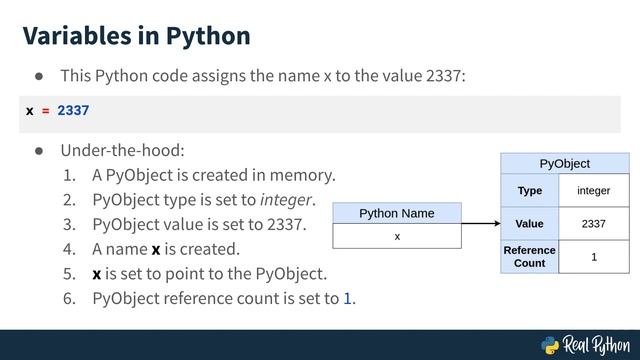Click the 'Reference Count' label cell
640x360 pixels.
pyautogui.click(x=530, y=257)
